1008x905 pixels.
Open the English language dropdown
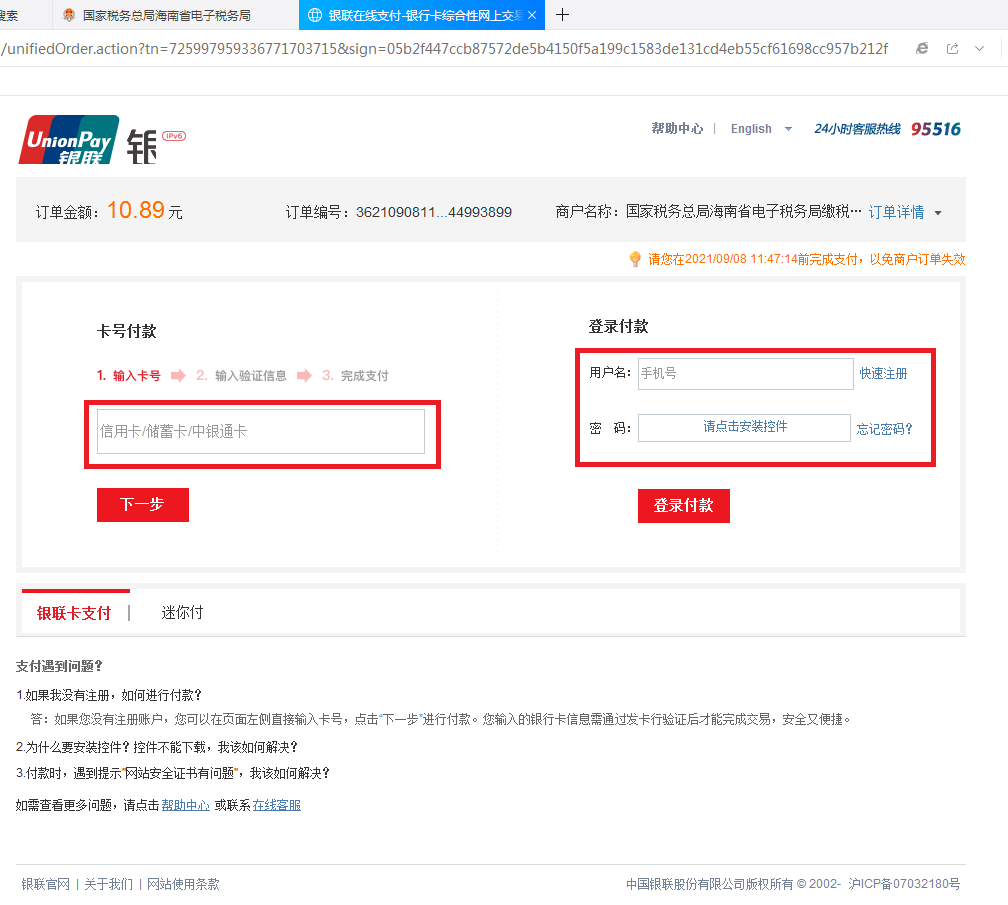pyautogui.click(x=760, y=129)
